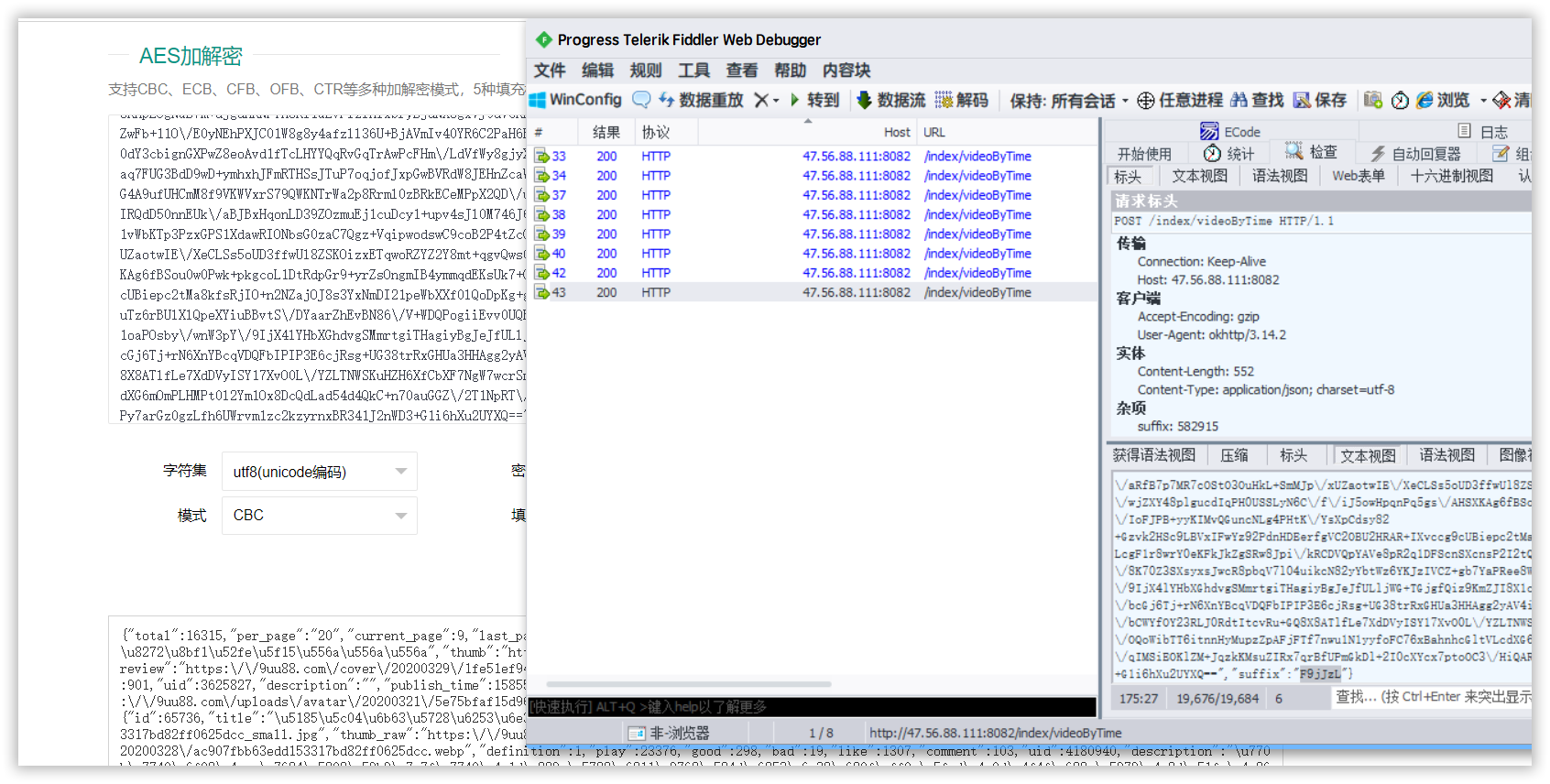Viewport: 1550px width, 784px height.
Task: Click the WinConfig toolbar button
Action: click(576, 100)
